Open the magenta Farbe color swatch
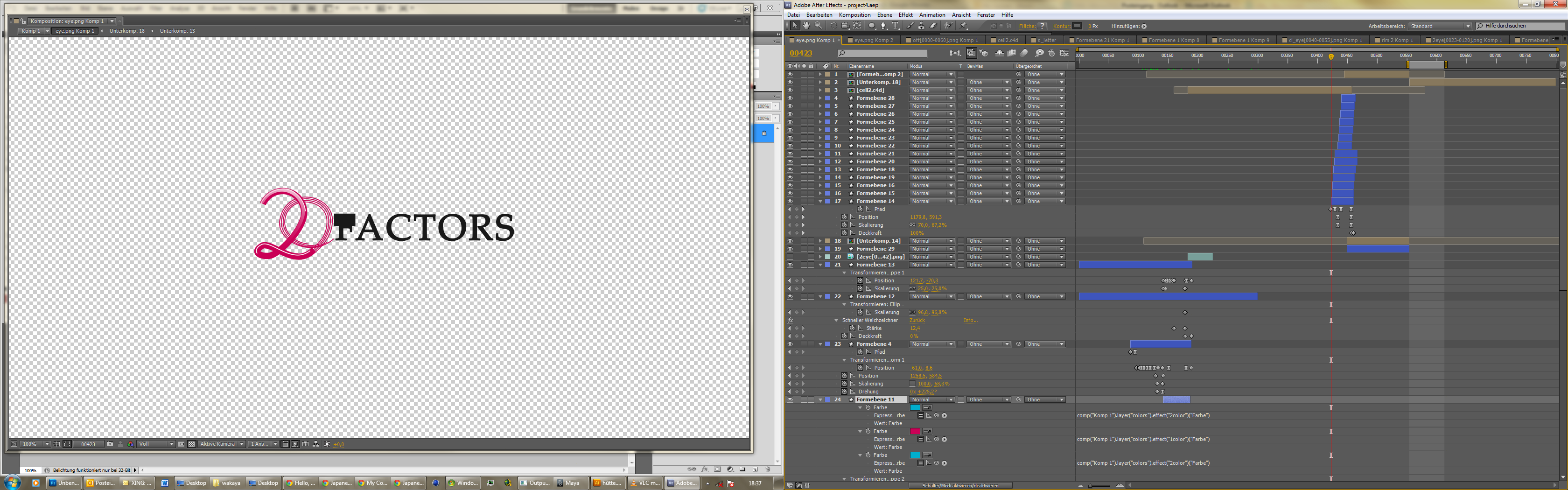This screenshot has height=490, width=1568. [914, 432]
